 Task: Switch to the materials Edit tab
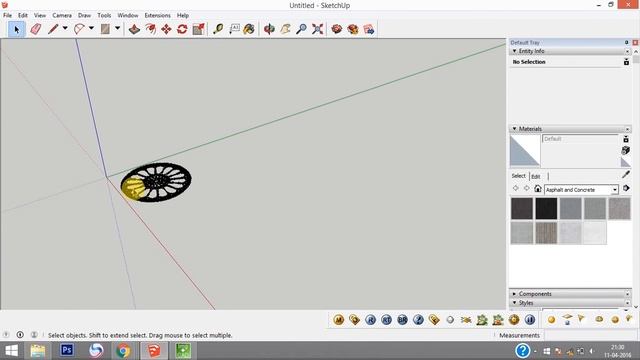tap(536, 176)
